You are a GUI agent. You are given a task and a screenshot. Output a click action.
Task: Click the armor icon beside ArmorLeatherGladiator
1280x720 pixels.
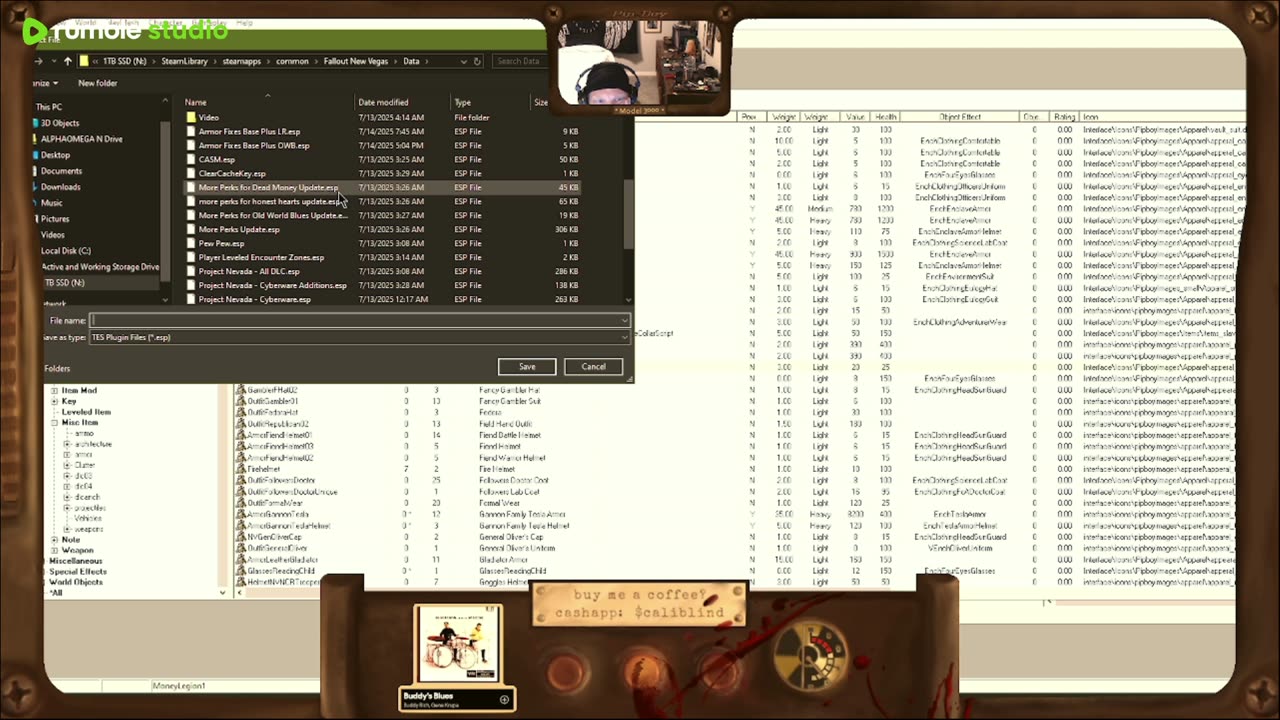pyautogui.click(x=240, y=560)
